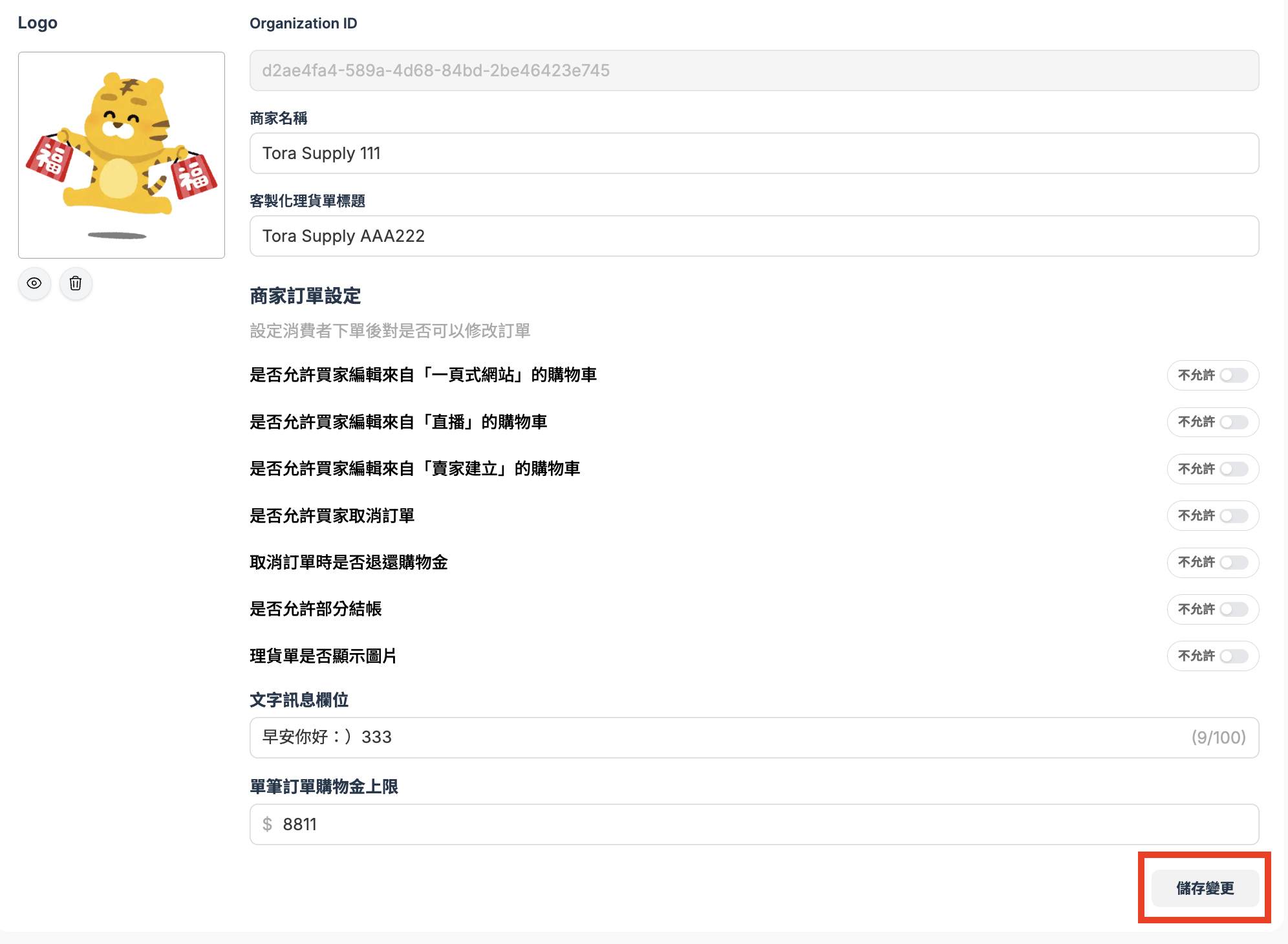Toggle refund of shopping credit on cancellation
This screenshot has width=1288, height=944.
[1234, 563]
